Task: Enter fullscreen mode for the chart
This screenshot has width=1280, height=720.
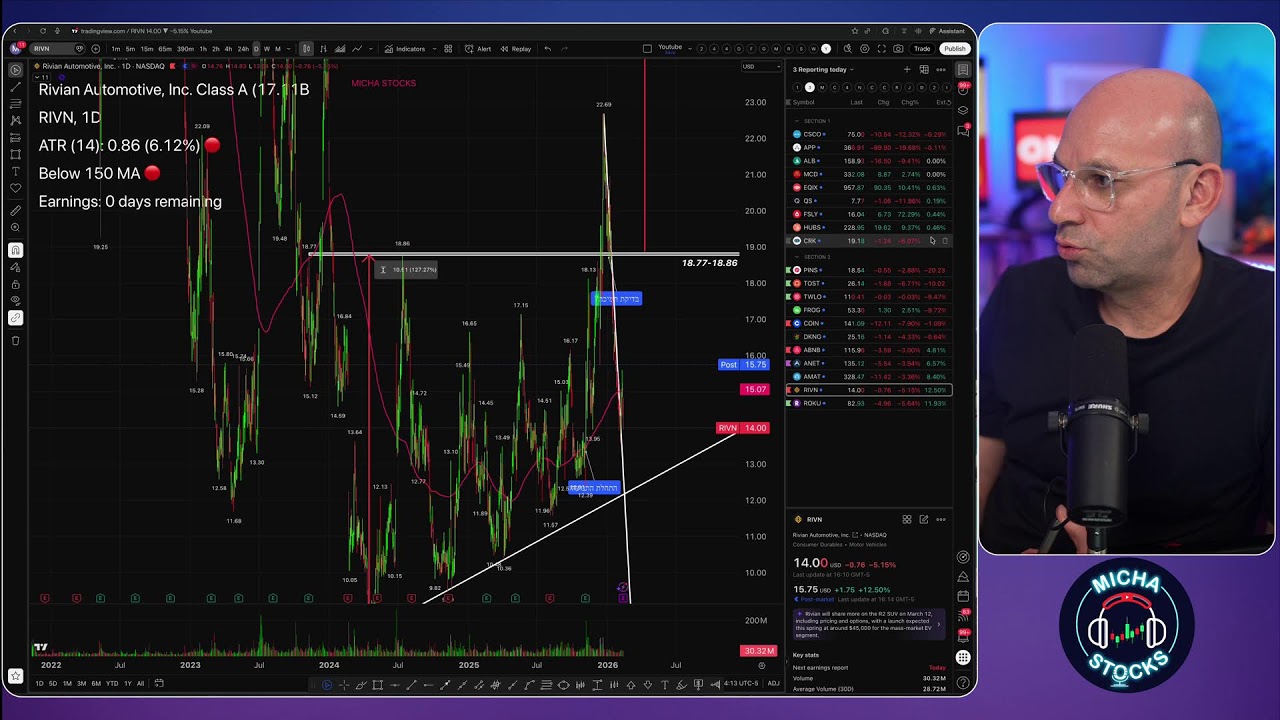Action: pyautogui.click(x=882, y=48)
